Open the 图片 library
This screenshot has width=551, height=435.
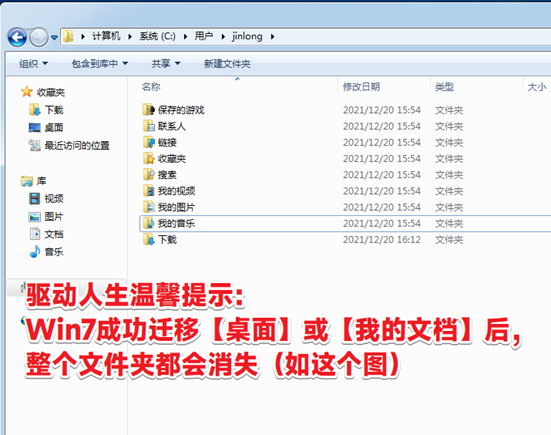click(x=54, y=216)
